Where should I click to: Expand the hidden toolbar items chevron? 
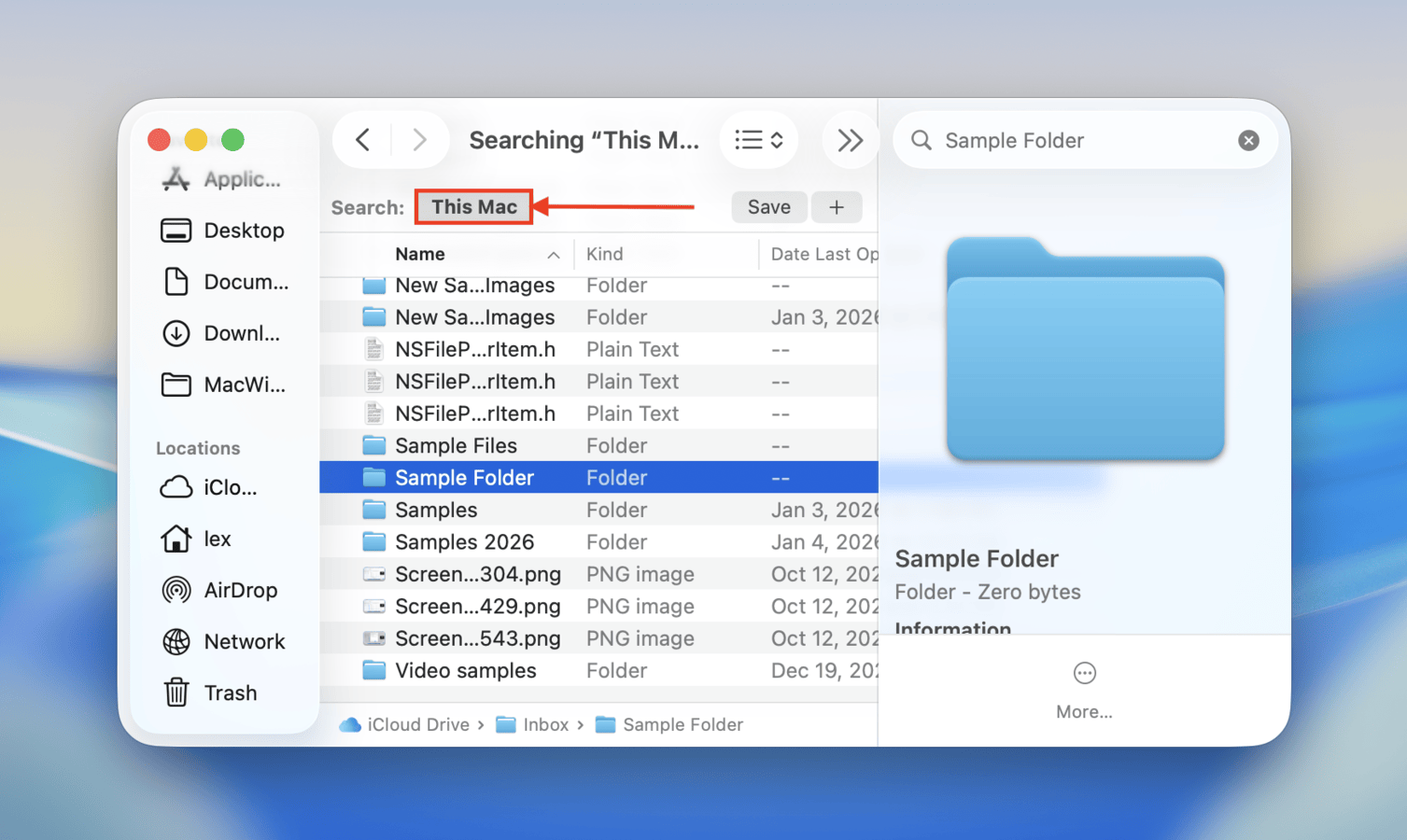click(850, 140)
